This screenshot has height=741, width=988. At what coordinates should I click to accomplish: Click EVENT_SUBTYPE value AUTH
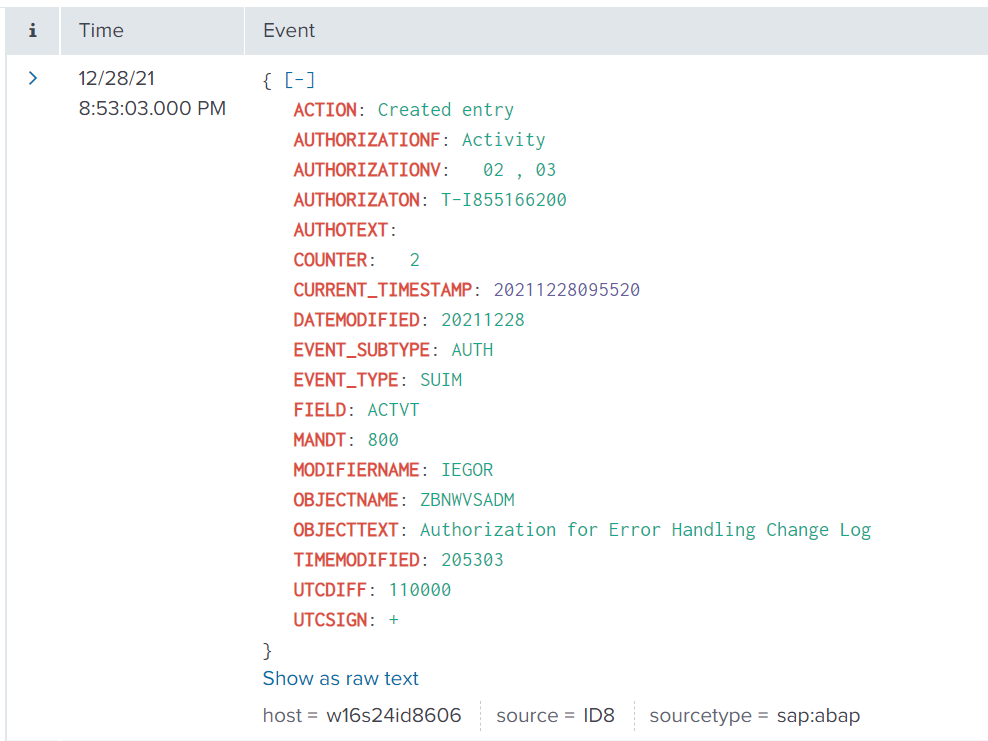coord(472,350)
